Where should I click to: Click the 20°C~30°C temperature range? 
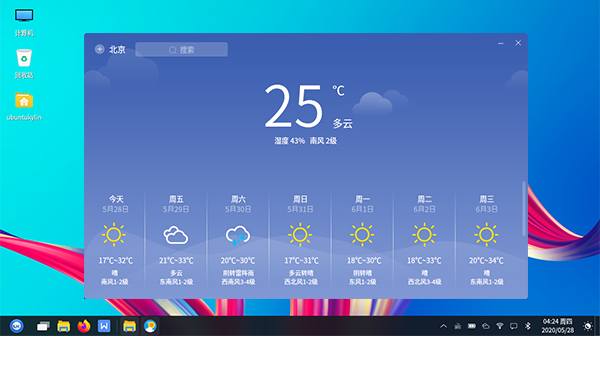point(238,261)
